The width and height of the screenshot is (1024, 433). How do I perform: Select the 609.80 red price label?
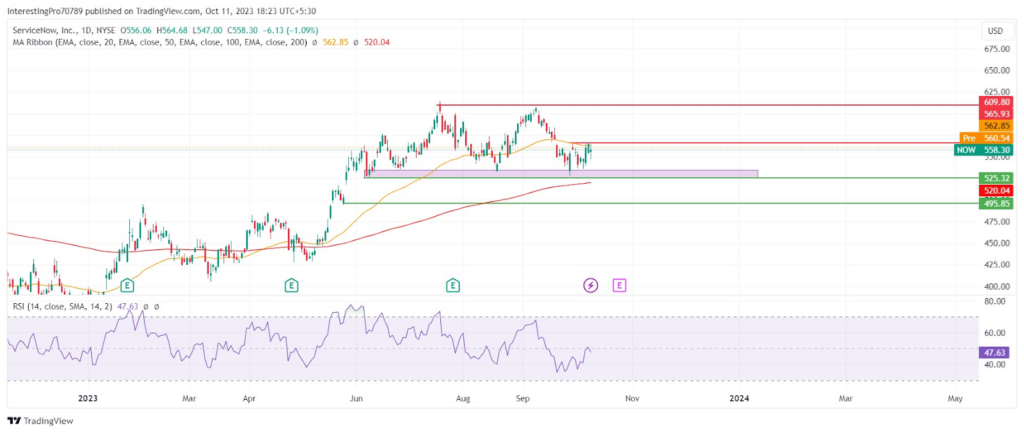(996, 103)
